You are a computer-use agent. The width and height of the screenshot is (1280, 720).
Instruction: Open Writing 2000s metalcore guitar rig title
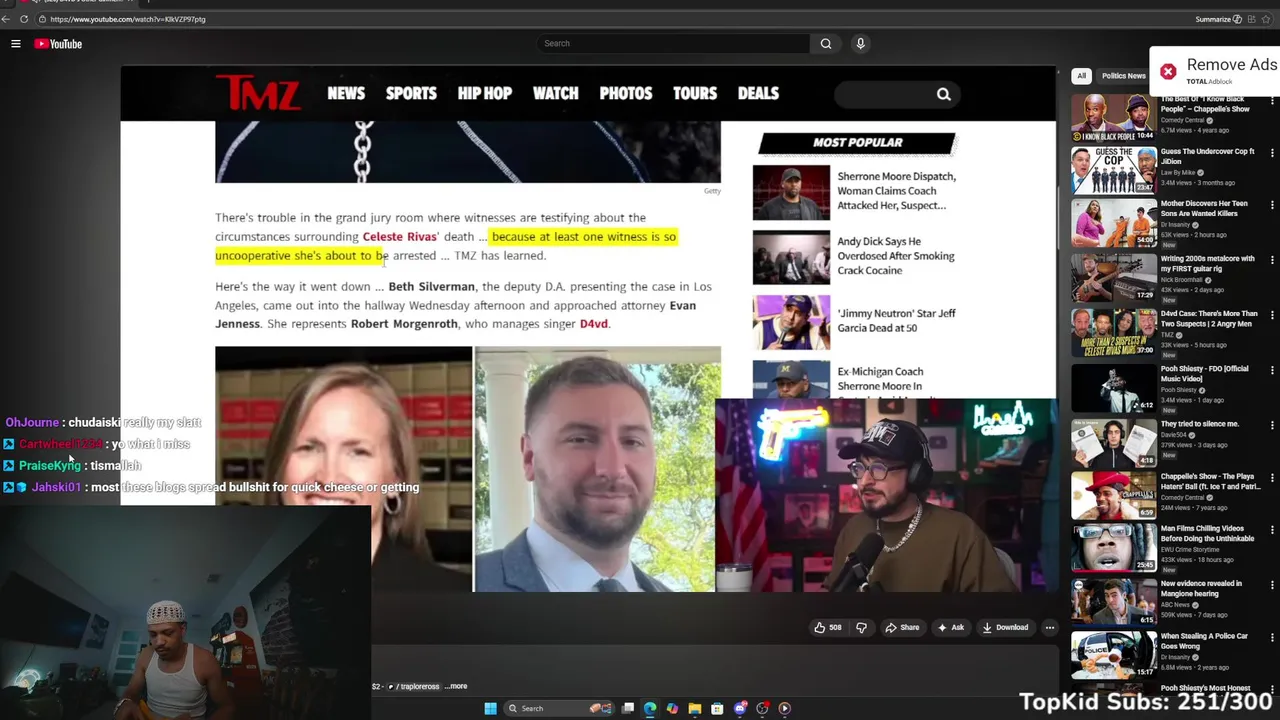tap(1207, 263)
